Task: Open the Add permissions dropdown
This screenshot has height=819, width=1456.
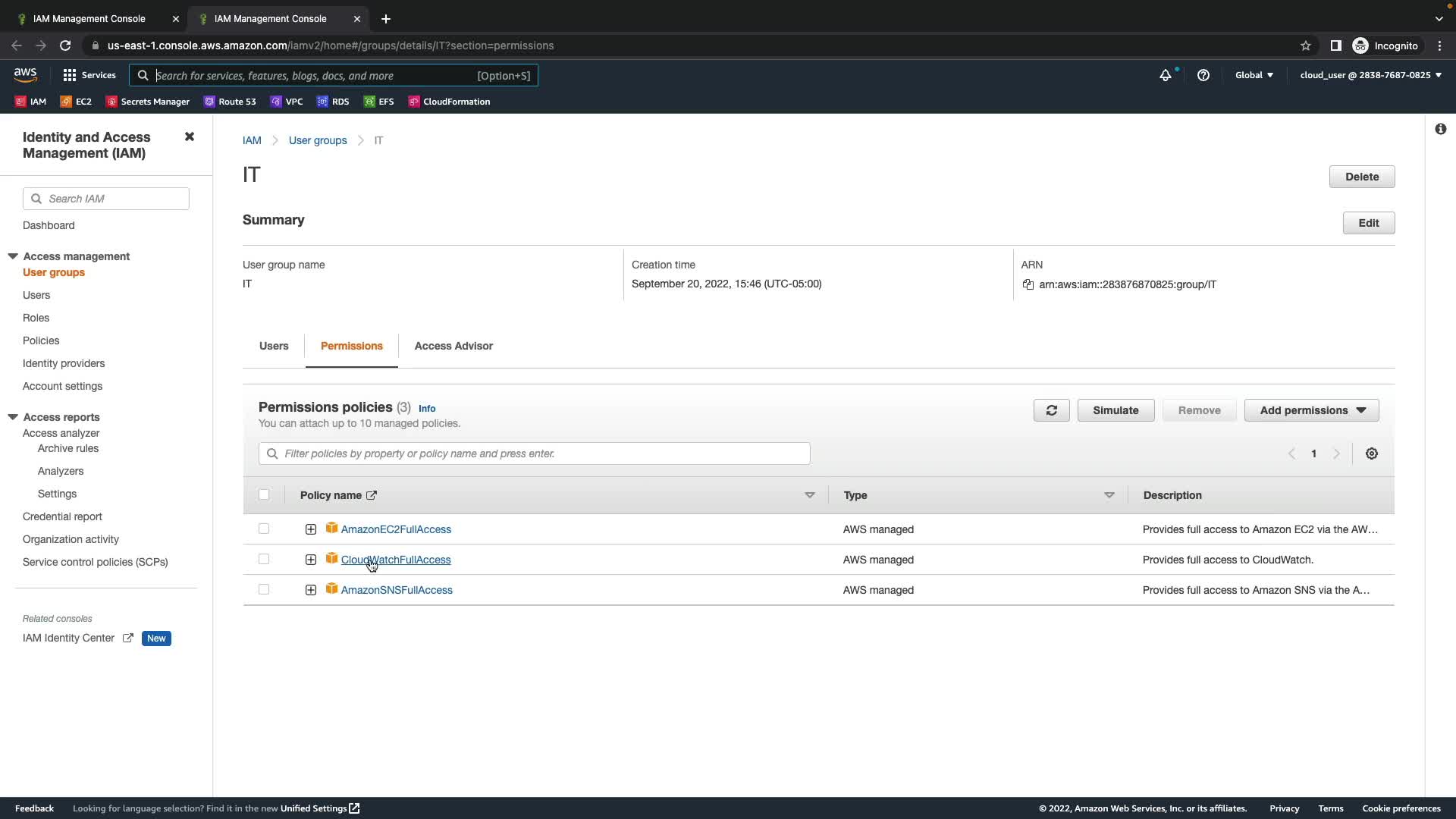Action: click(x=1311, y=410)
